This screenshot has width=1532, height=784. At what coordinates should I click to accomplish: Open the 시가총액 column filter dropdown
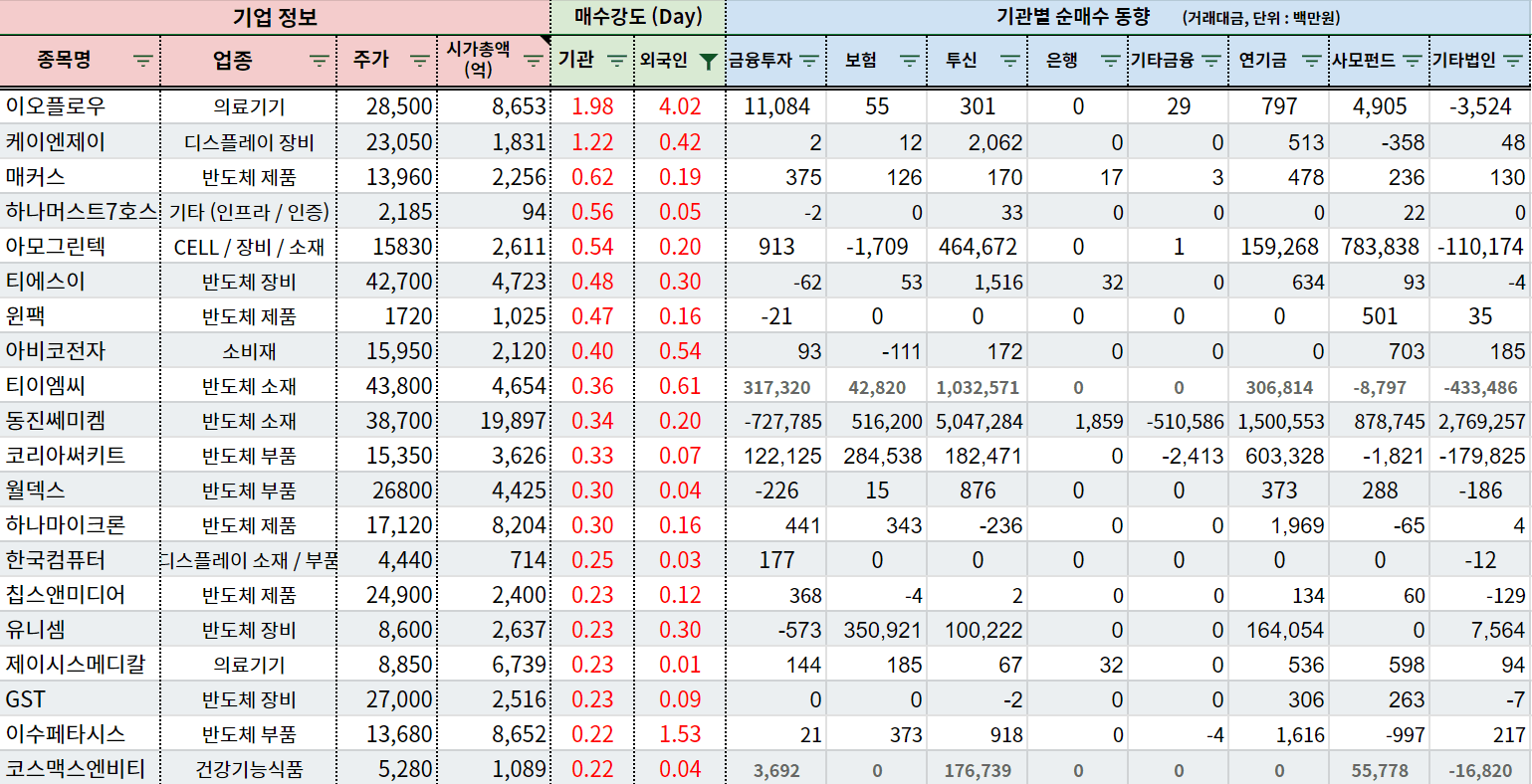pos(534,62)
